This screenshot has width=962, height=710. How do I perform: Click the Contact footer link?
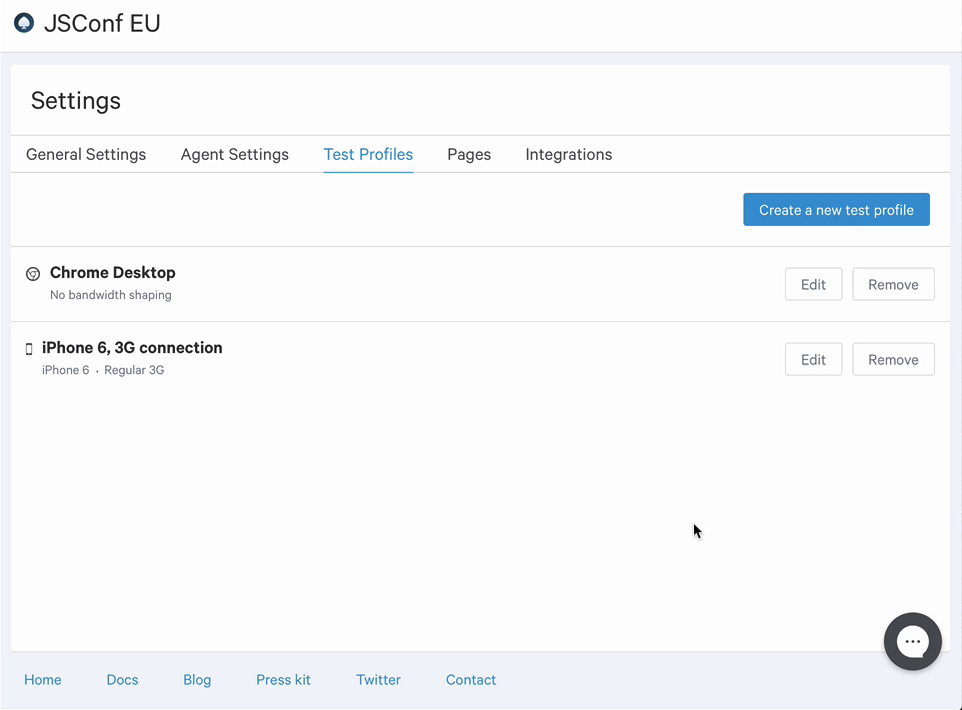click(471, 679)
